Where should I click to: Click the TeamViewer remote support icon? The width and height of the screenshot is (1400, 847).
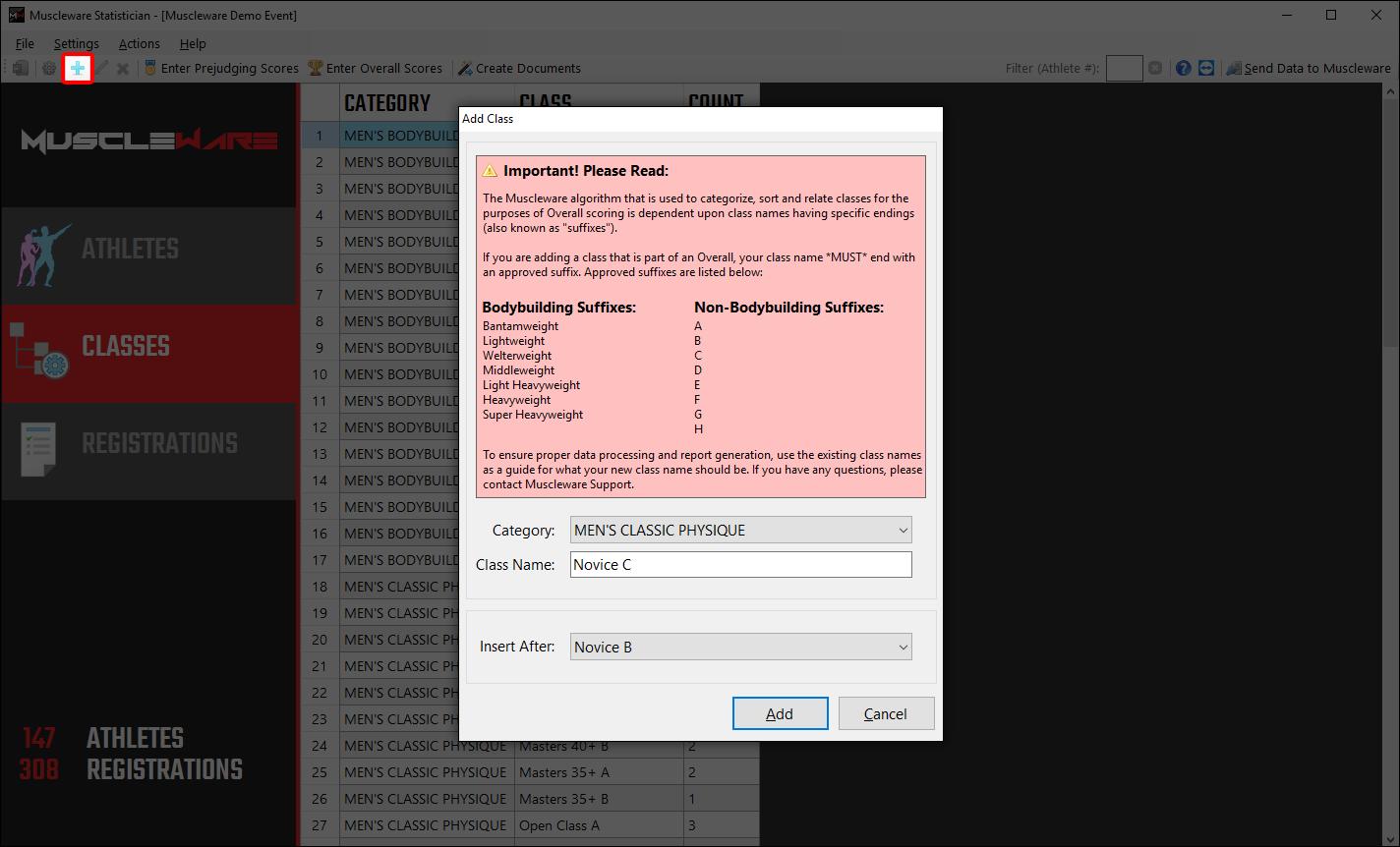point(1206,69)
